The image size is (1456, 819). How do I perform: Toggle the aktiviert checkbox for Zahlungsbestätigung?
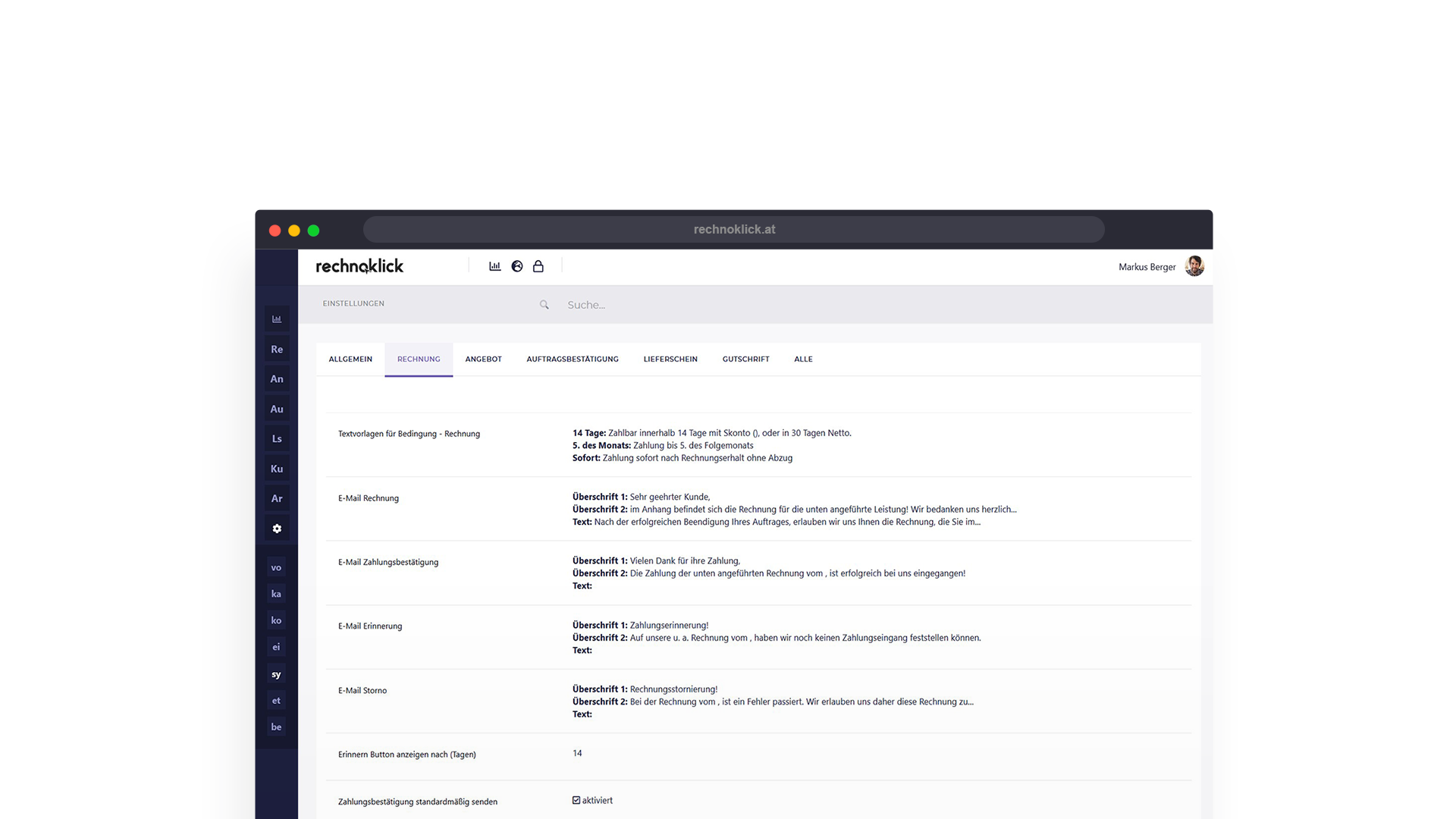[576, 800]
